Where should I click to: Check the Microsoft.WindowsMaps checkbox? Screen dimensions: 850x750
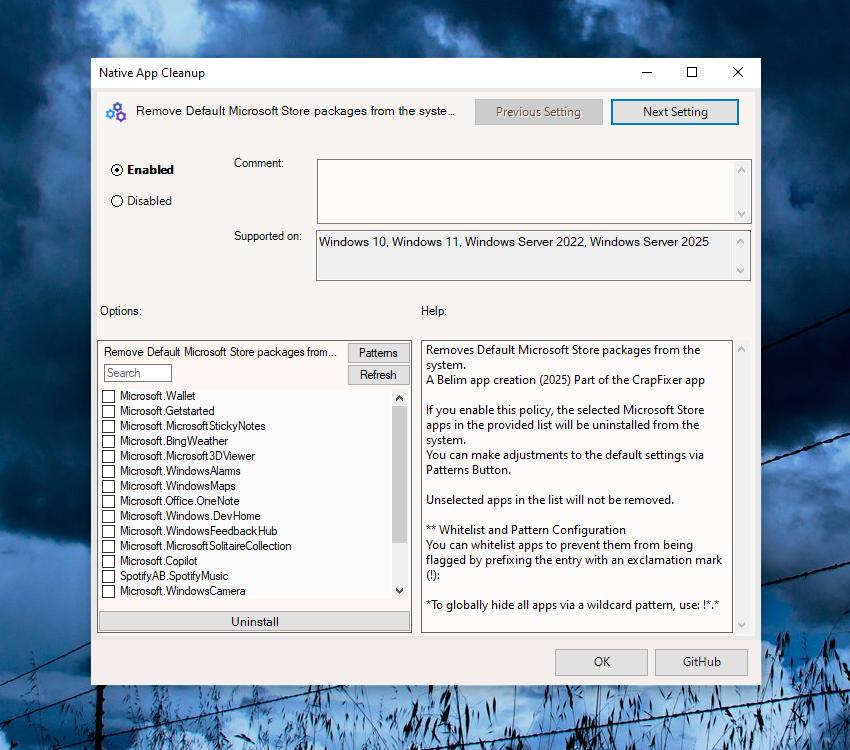[108, 486]
